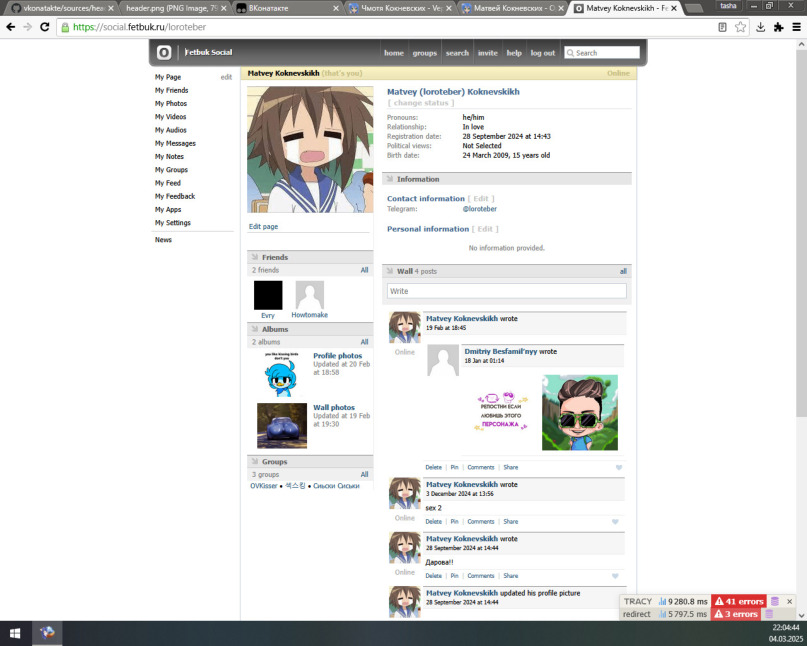Share the Dmitriy Besfamil'nyy repost
Viewport: 807px width, 646px height.
[x=511, y=467]
